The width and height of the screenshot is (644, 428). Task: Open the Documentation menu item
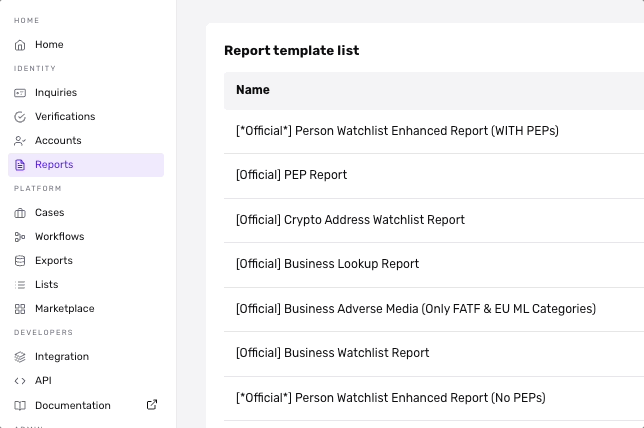coord(72,405)
